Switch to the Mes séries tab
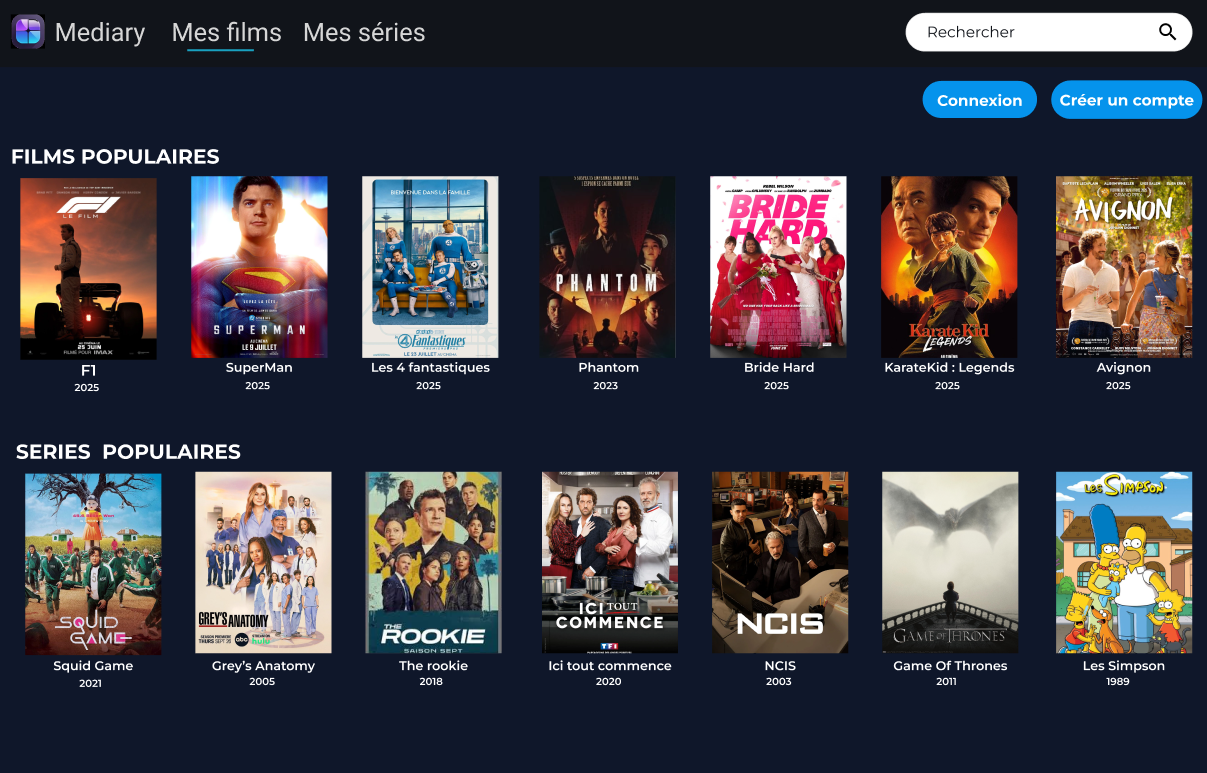Screen dimensions: 1207x773 pyautogui.click(x=364, y=33)
